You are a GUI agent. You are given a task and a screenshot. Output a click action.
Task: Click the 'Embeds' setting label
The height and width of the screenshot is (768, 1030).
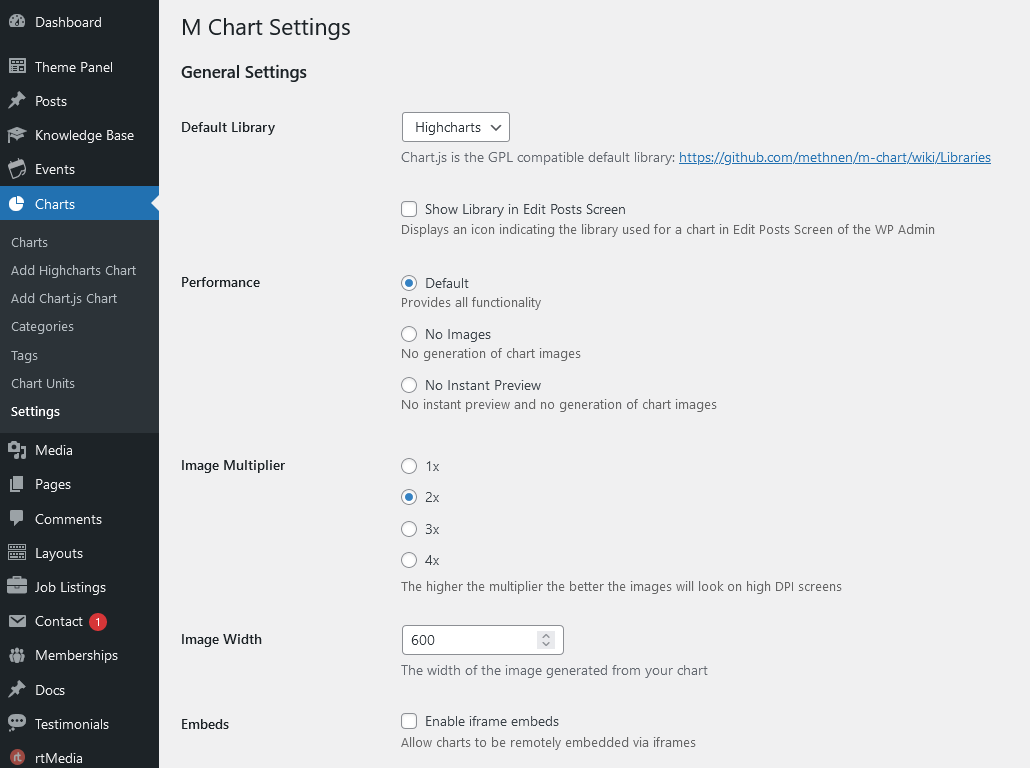(205, 724)
